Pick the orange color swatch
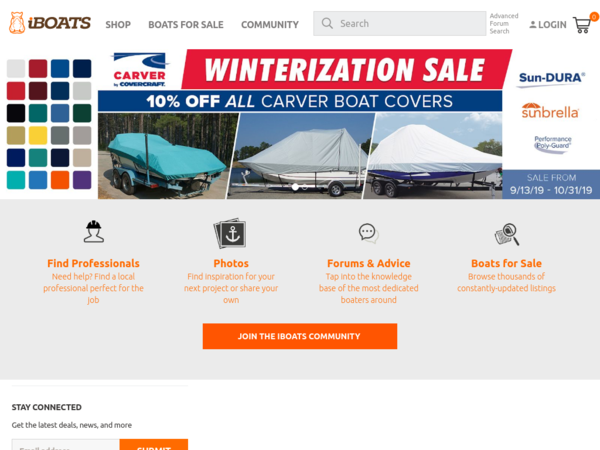600x450 pixels. pyautogui.click(x=60, y=180)
